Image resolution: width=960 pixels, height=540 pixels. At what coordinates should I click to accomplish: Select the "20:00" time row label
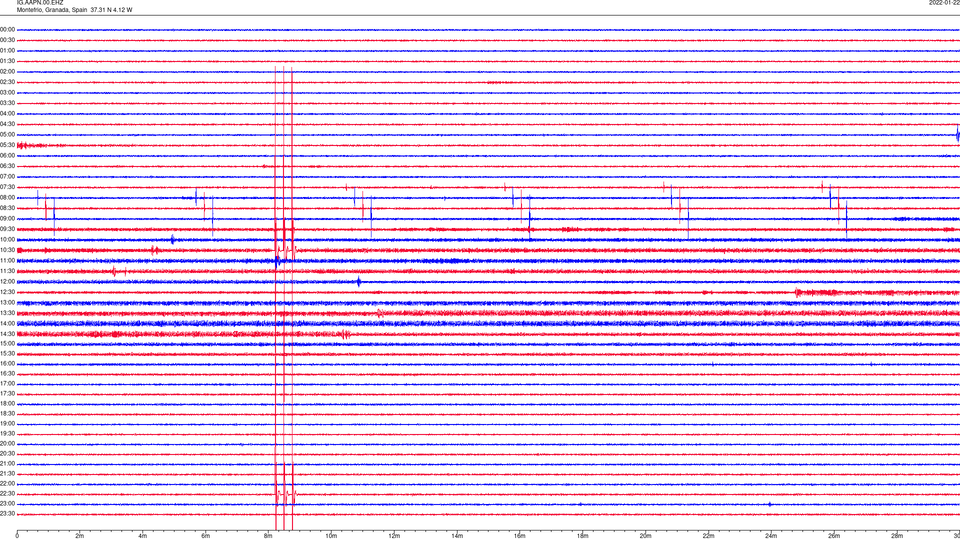click(7, 444)
